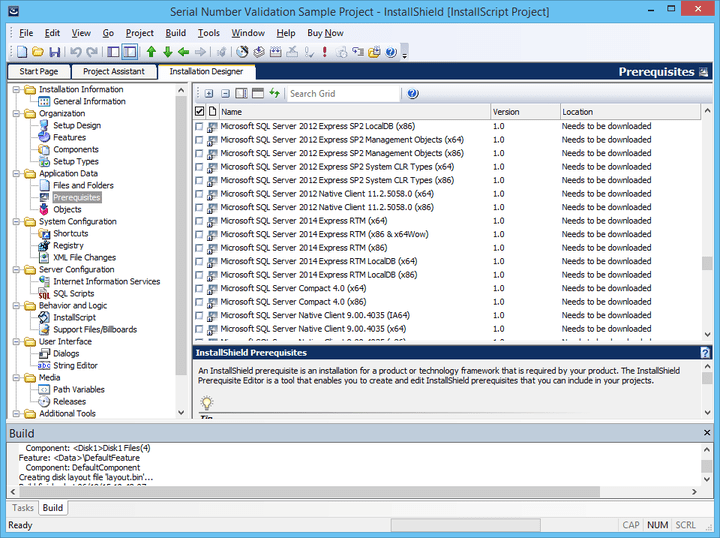Click the Buy Now menu link
Screen dimensions: 720x538
coord(325,33)
